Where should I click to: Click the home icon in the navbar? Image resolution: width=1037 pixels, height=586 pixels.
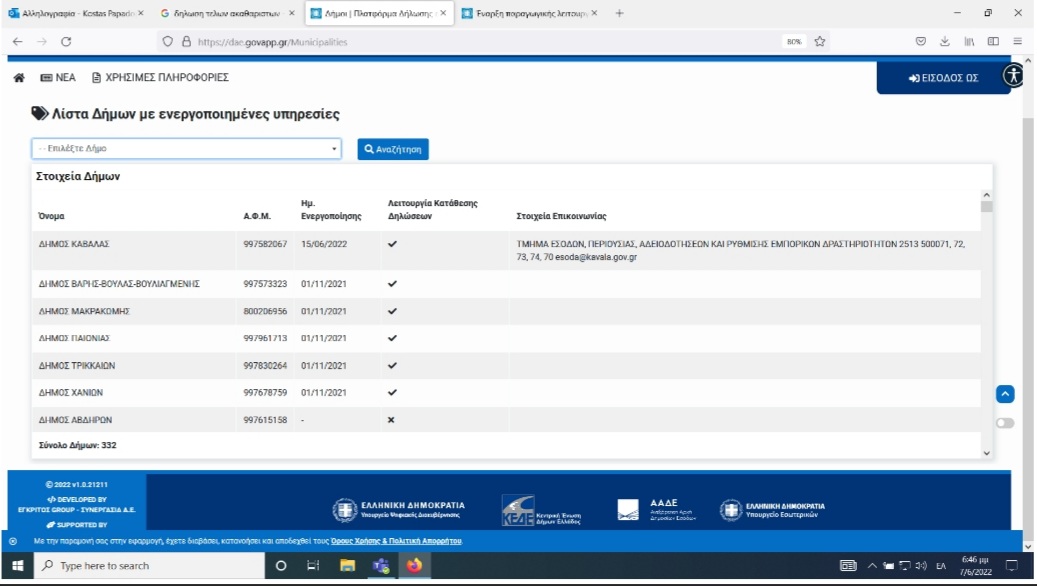19,77
